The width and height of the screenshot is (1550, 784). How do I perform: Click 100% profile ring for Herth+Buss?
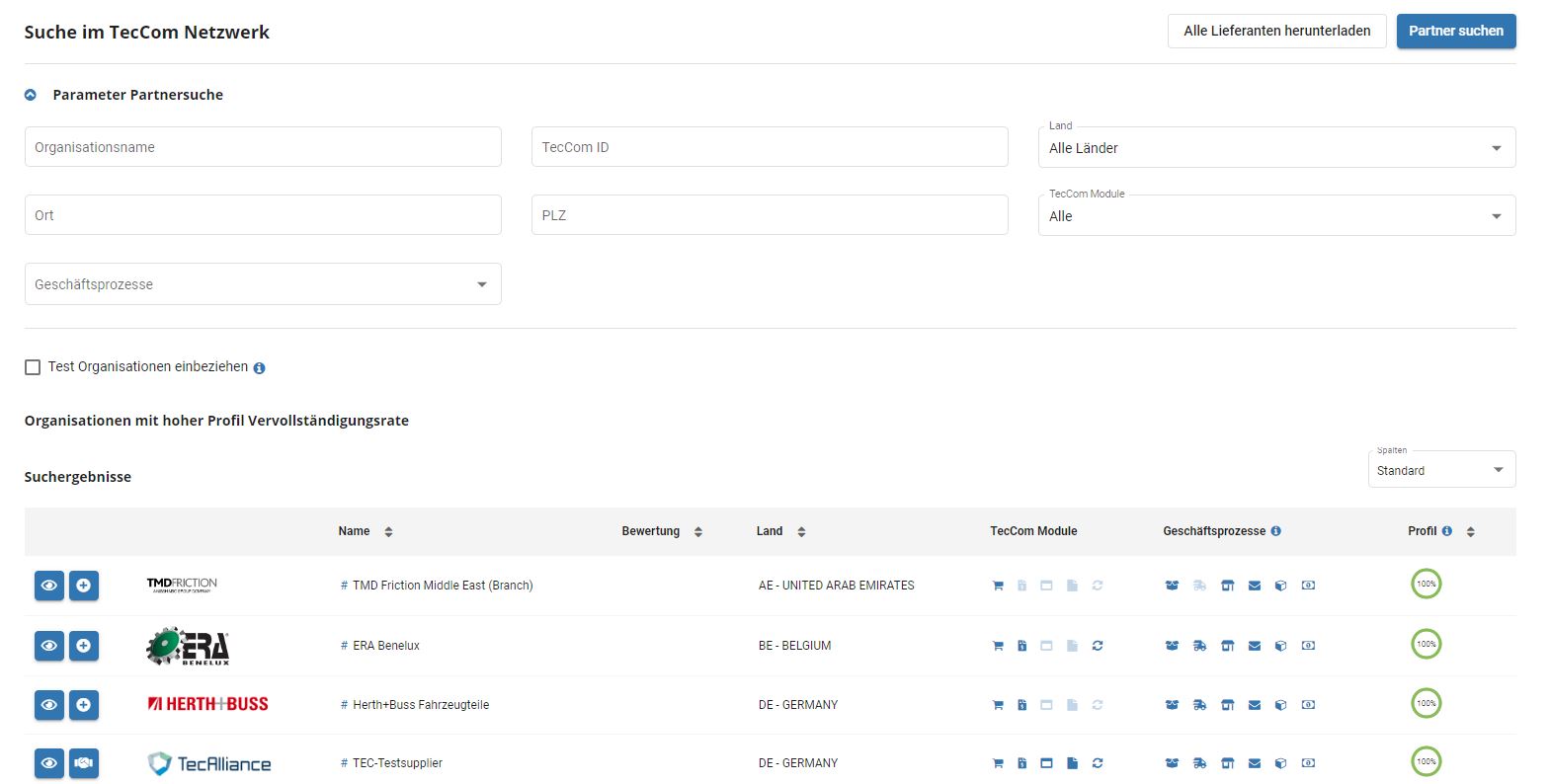click(x=1426, y=703)
